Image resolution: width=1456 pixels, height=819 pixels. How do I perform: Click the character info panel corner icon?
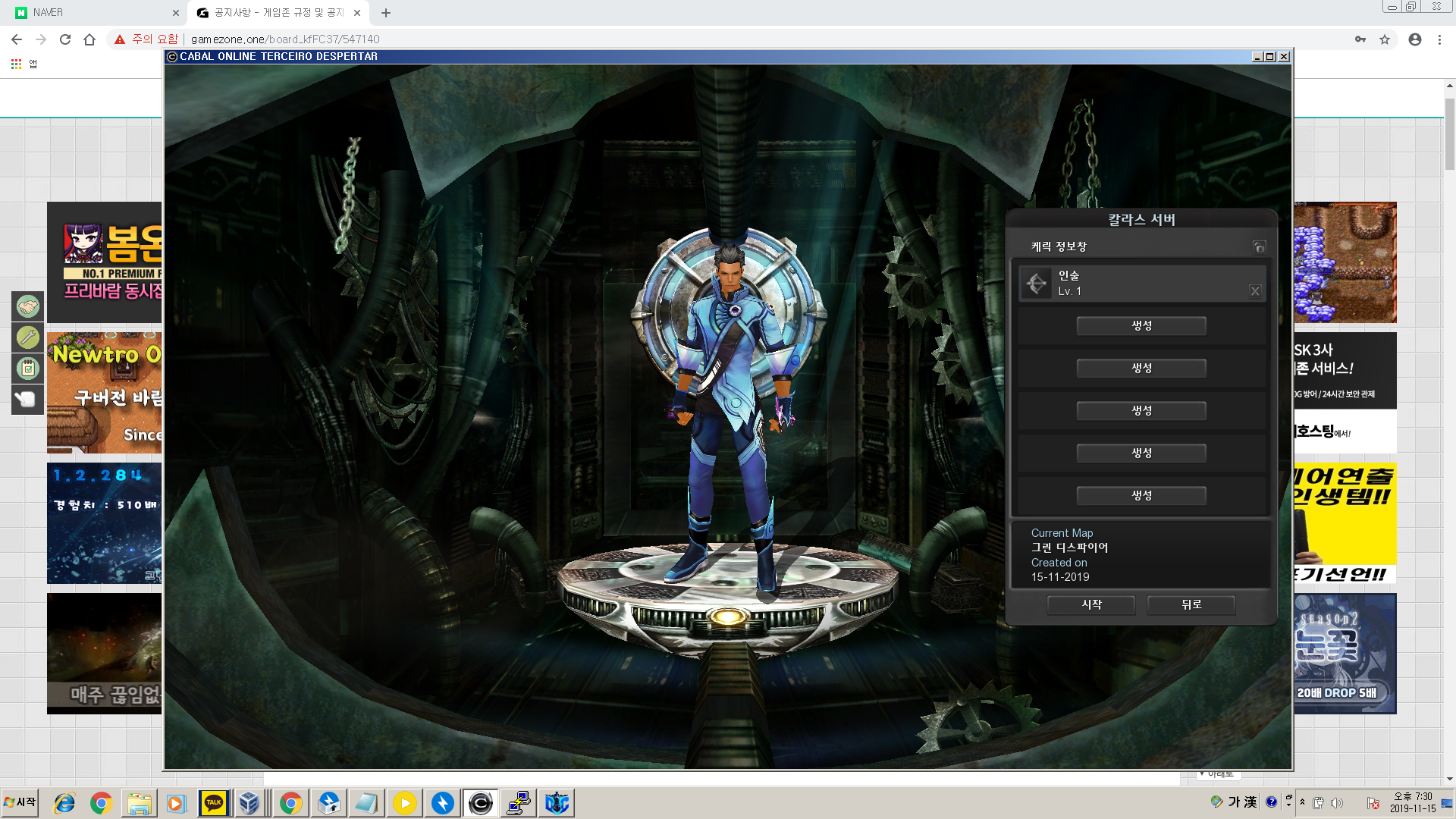point(1259,246)
